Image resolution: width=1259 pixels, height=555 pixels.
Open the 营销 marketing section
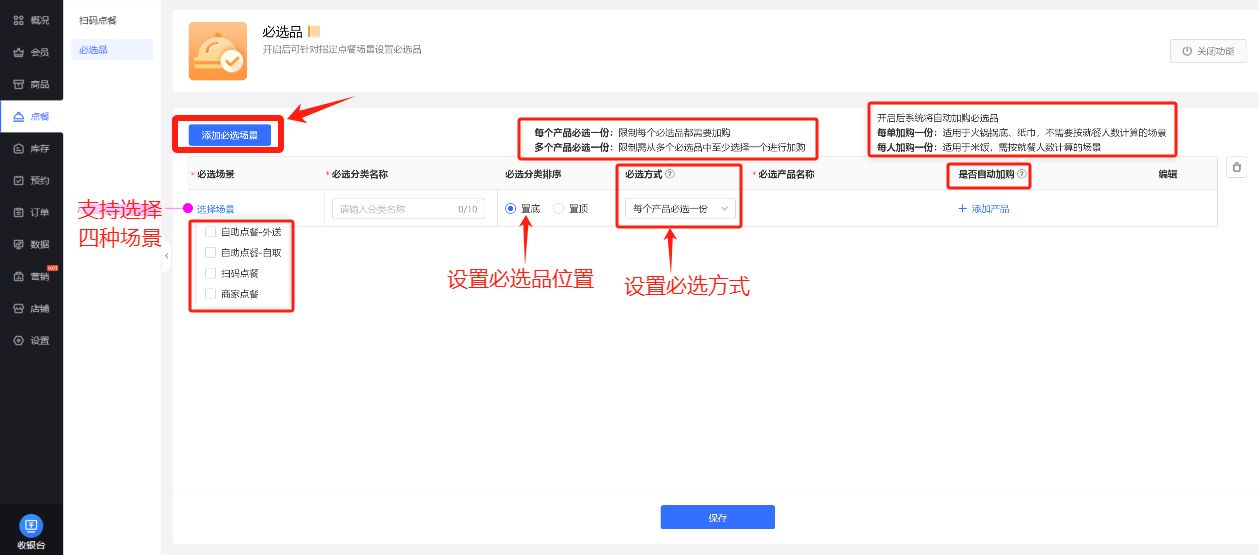[31, 276]
